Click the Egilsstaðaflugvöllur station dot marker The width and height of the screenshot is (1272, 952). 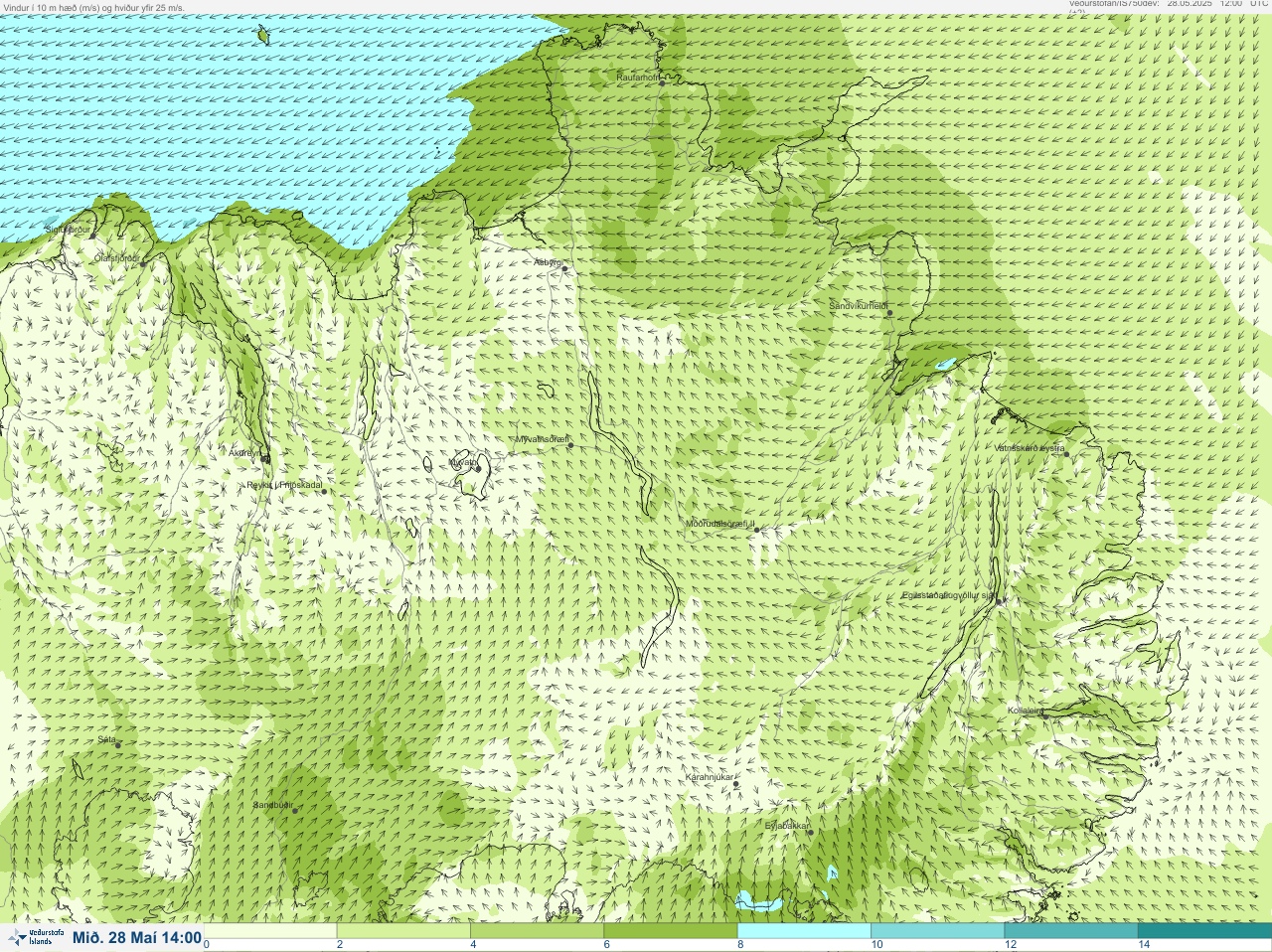pyautogui.click(x=1000, y=601)
